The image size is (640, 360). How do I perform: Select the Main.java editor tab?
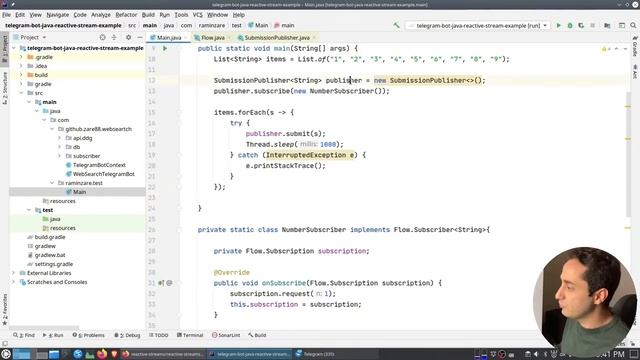point(169,38)
